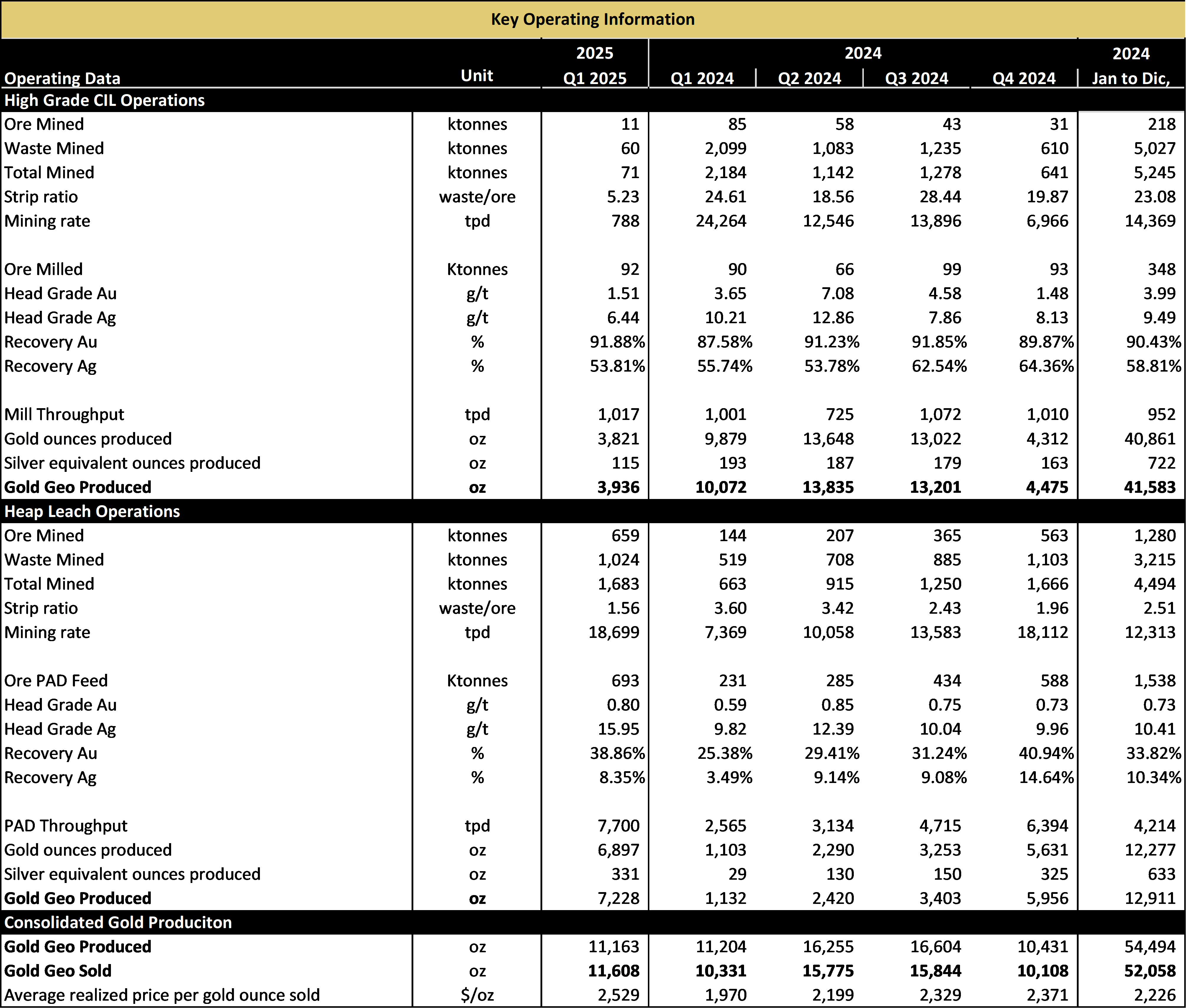Click the Key Operating Information title banner

click(x=593, y=19)
